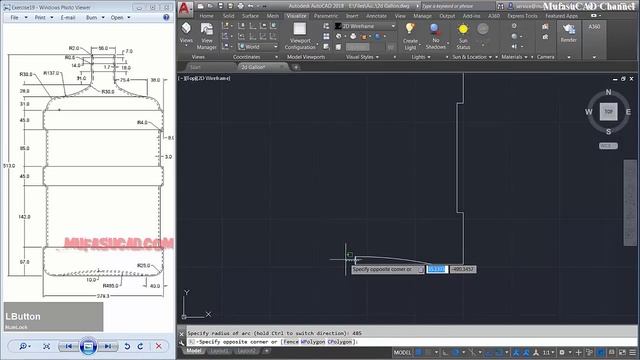640x360 pixels.
Task: Click the N compass direction on ViewCube
Action: (608, 92)
